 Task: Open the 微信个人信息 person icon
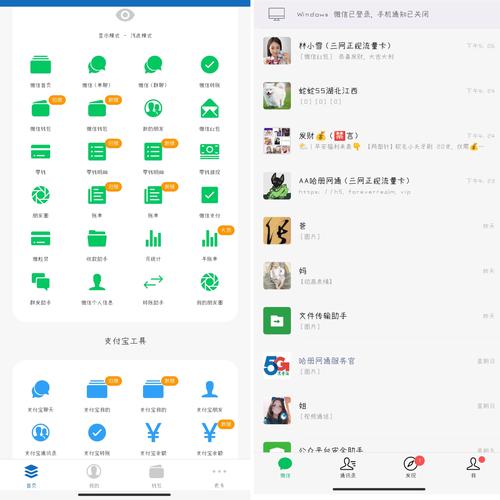pos(97,282)
